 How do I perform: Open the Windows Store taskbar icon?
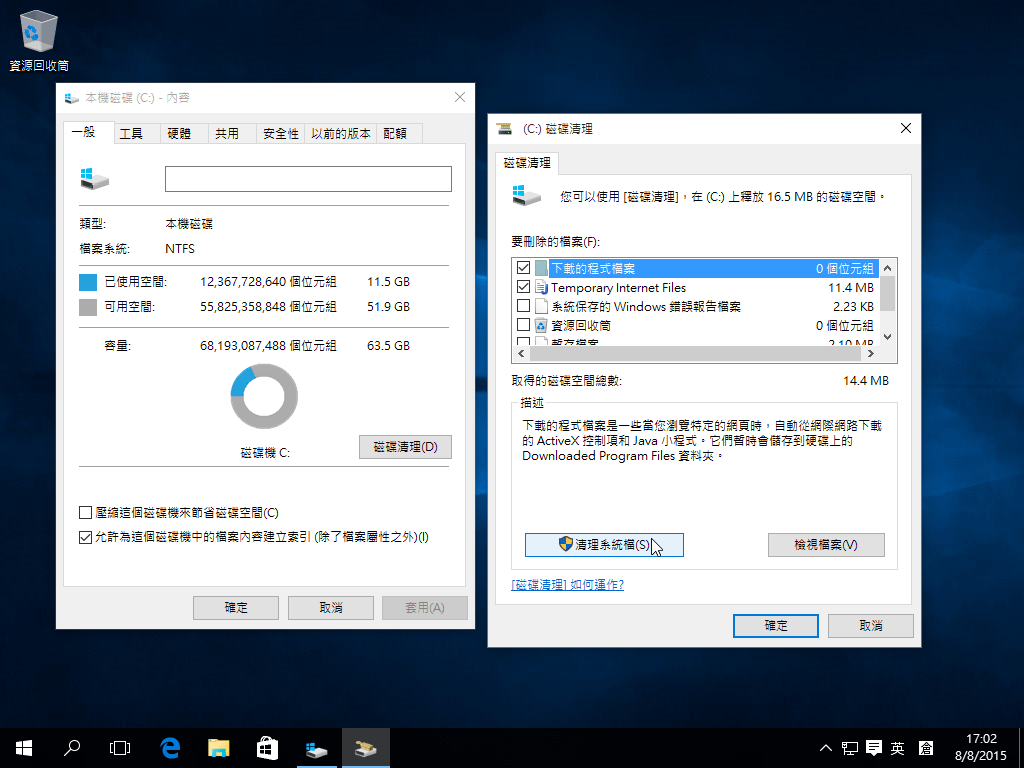[266, 748]
